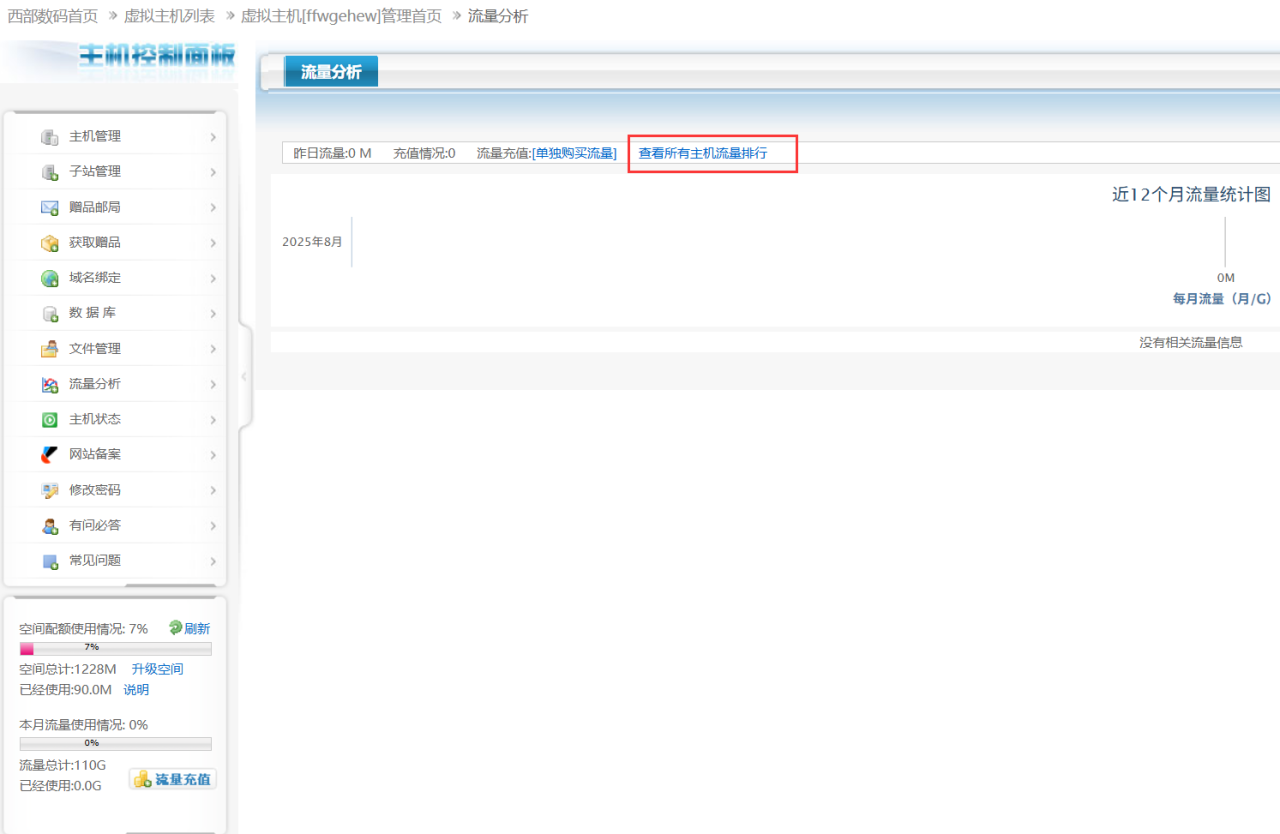Click the 查看所有主机流量排行 link
Screen dimensions: 1280x834
pos(703,154)
